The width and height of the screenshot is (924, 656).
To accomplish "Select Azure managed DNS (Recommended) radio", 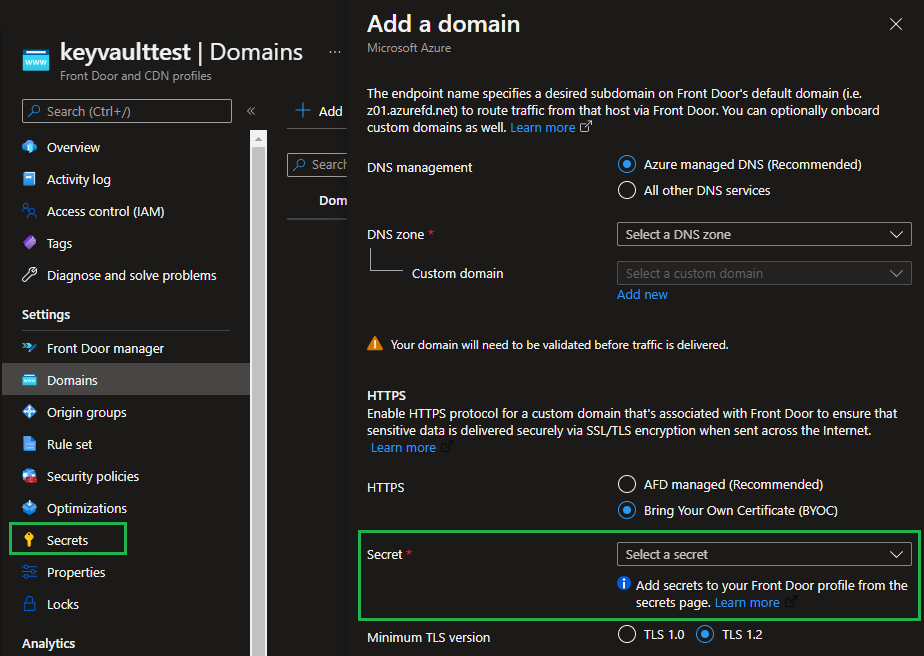I will [x=626, y=164].
